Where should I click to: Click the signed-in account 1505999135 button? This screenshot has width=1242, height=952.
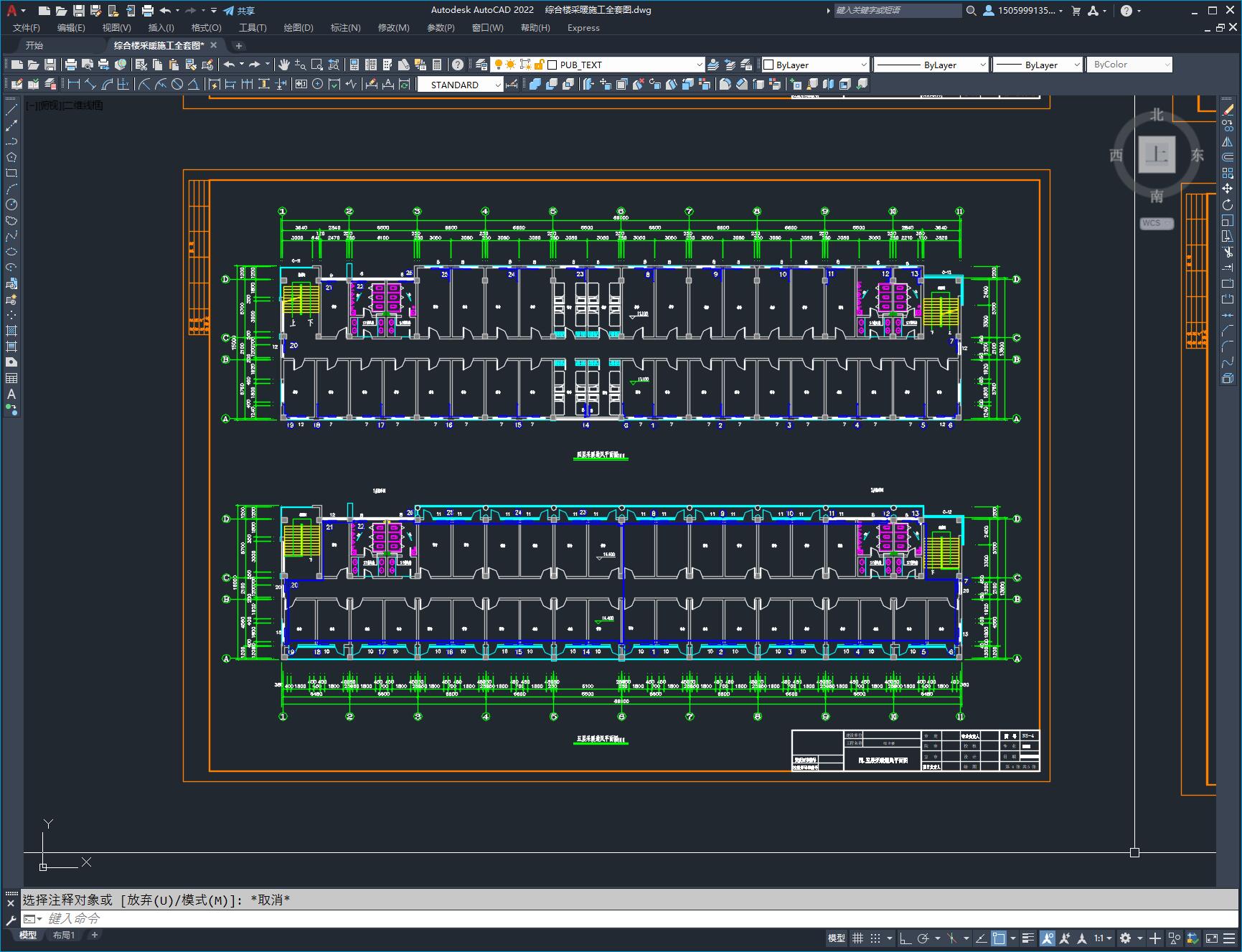(x=1023, y=11)
